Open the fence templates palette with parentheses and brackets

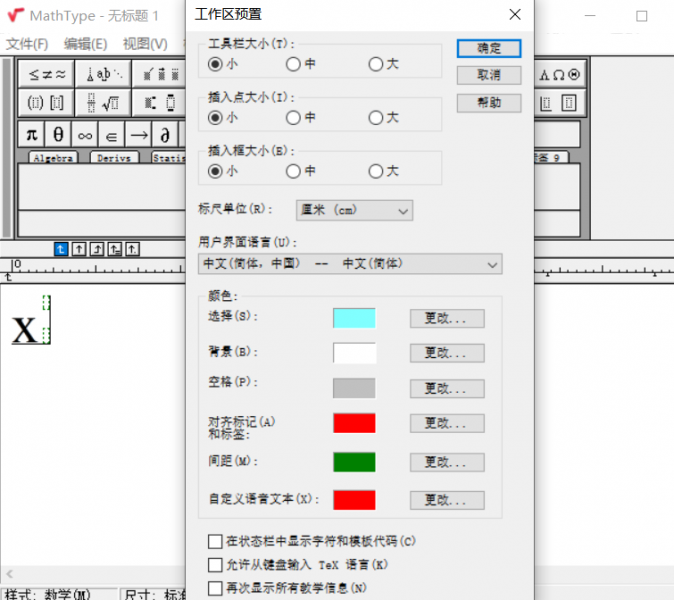coord(46,103)
